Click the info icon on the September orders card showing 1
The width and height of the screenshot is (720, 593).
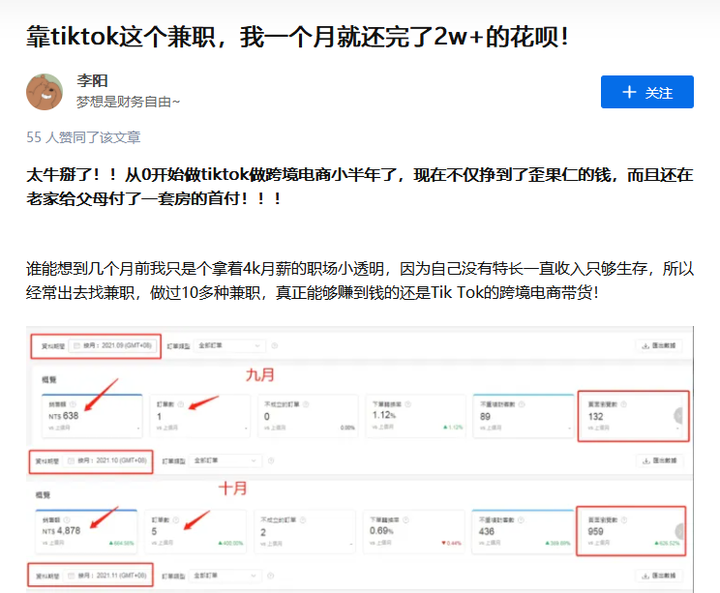coord(180,404)
